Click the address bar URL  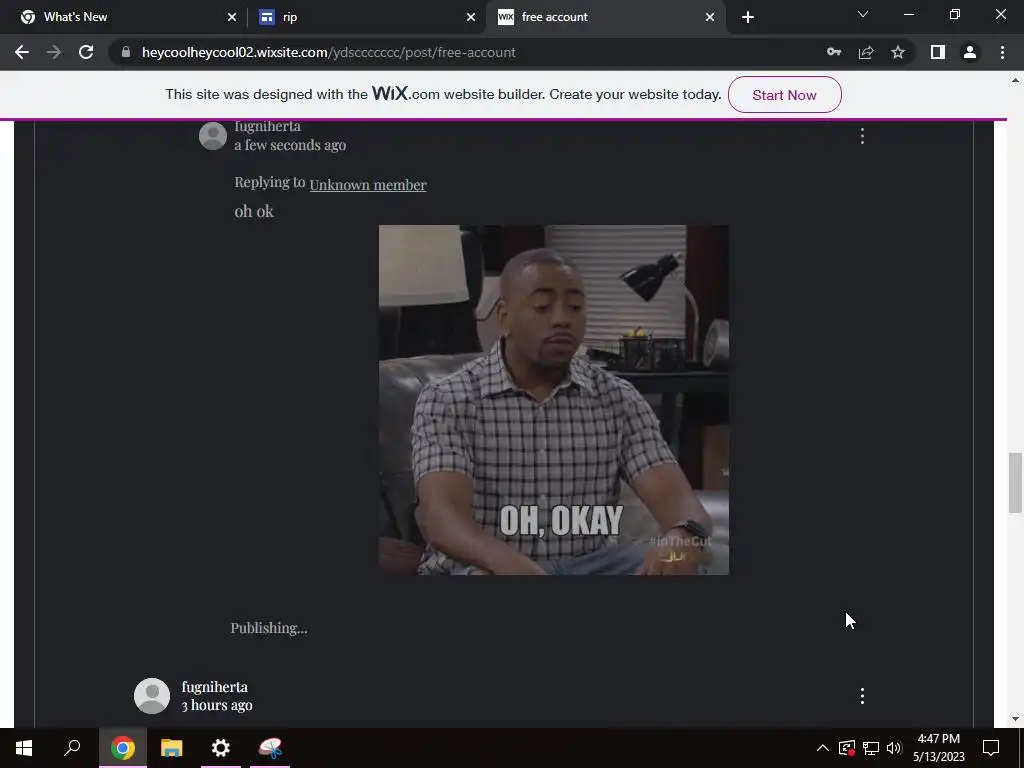328,52
